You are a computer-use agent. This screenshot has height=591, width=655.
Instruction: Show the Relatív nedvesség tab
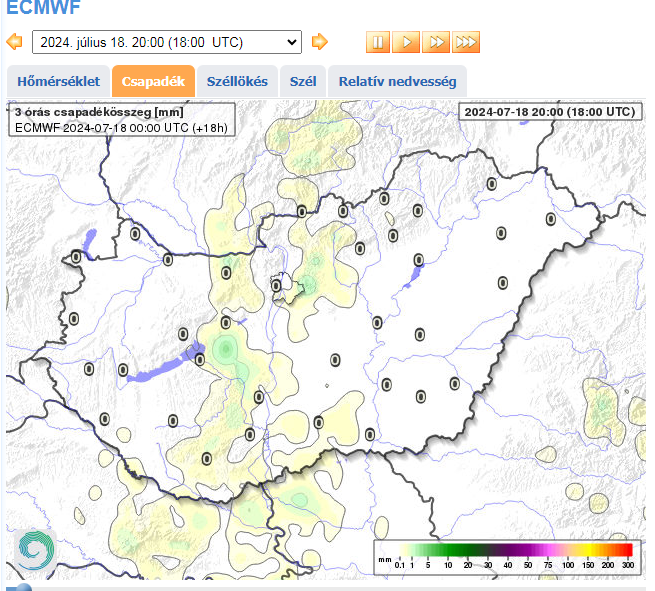(x=397, y=81)
